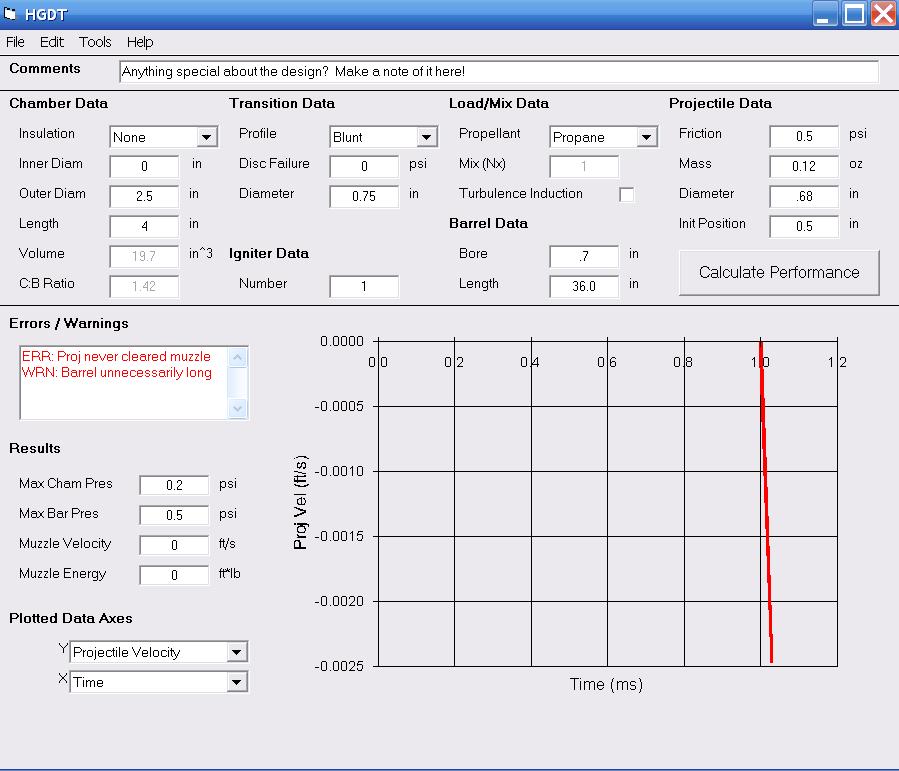
Task: Close the HGDT application window
Action: pos(883,13)
